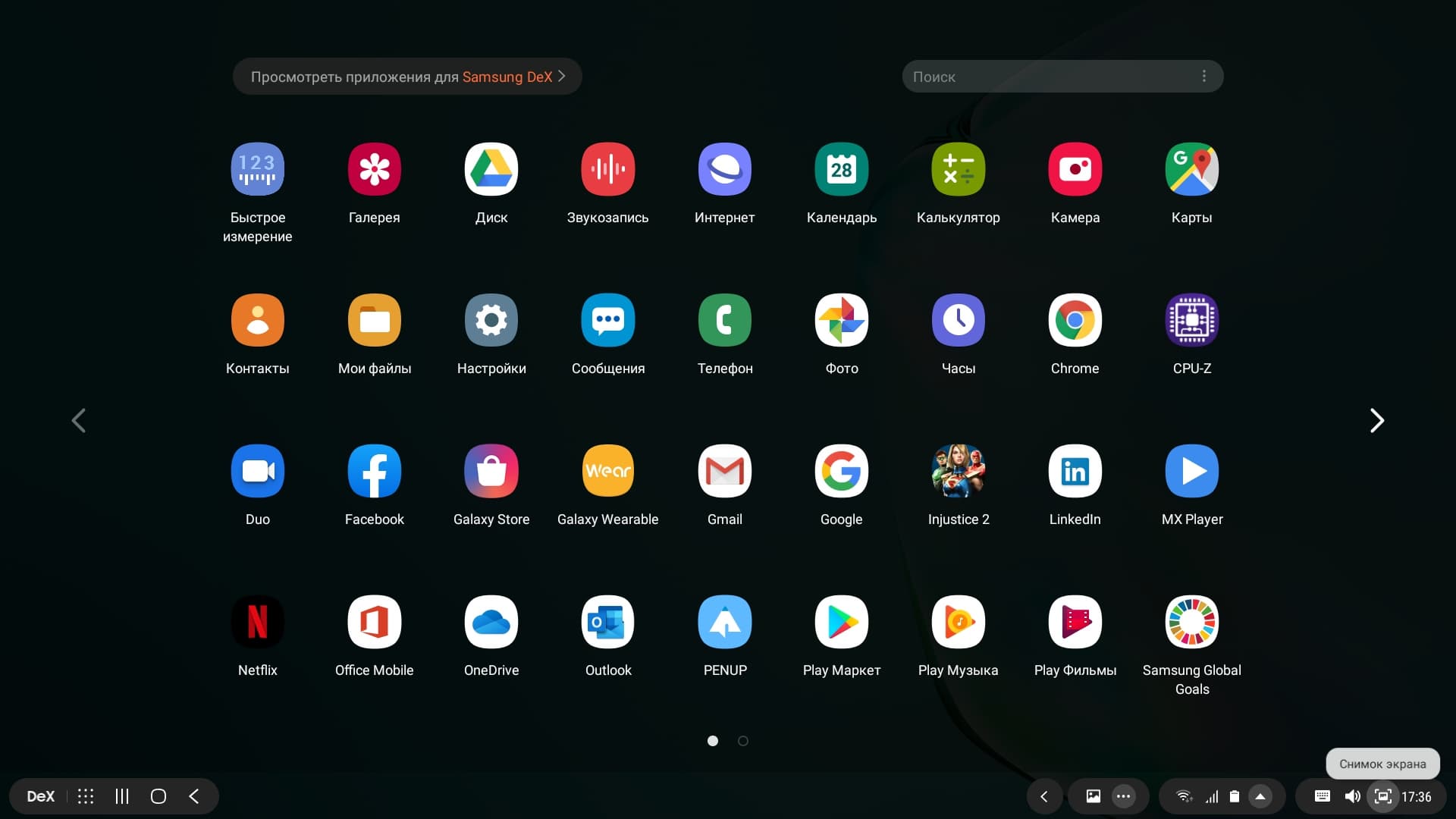Viewport: 1456px width, 819px height.
Task: Open the PENUP drawing app
Action: pyautogui.click(x=724, y=623)
